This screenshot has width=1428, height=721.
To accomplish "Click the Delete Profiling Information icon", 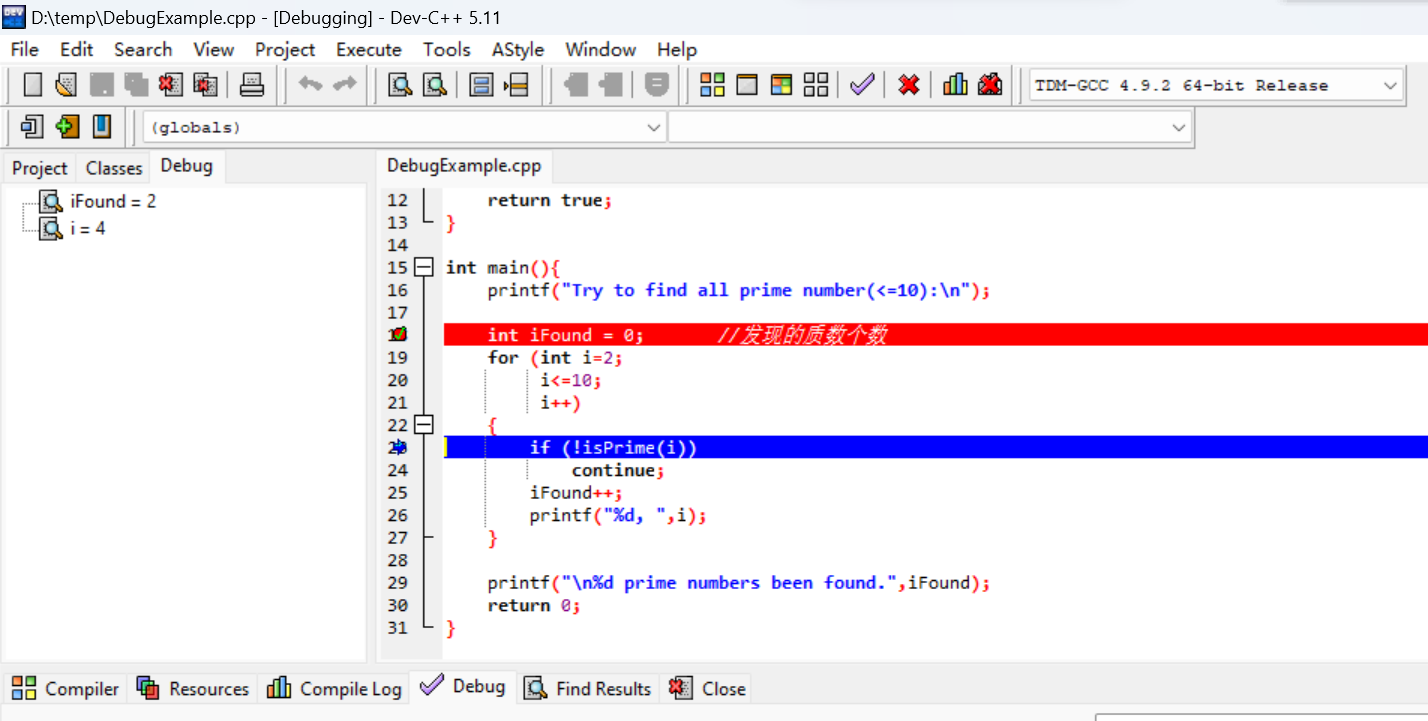I will (x=990, y=85).
